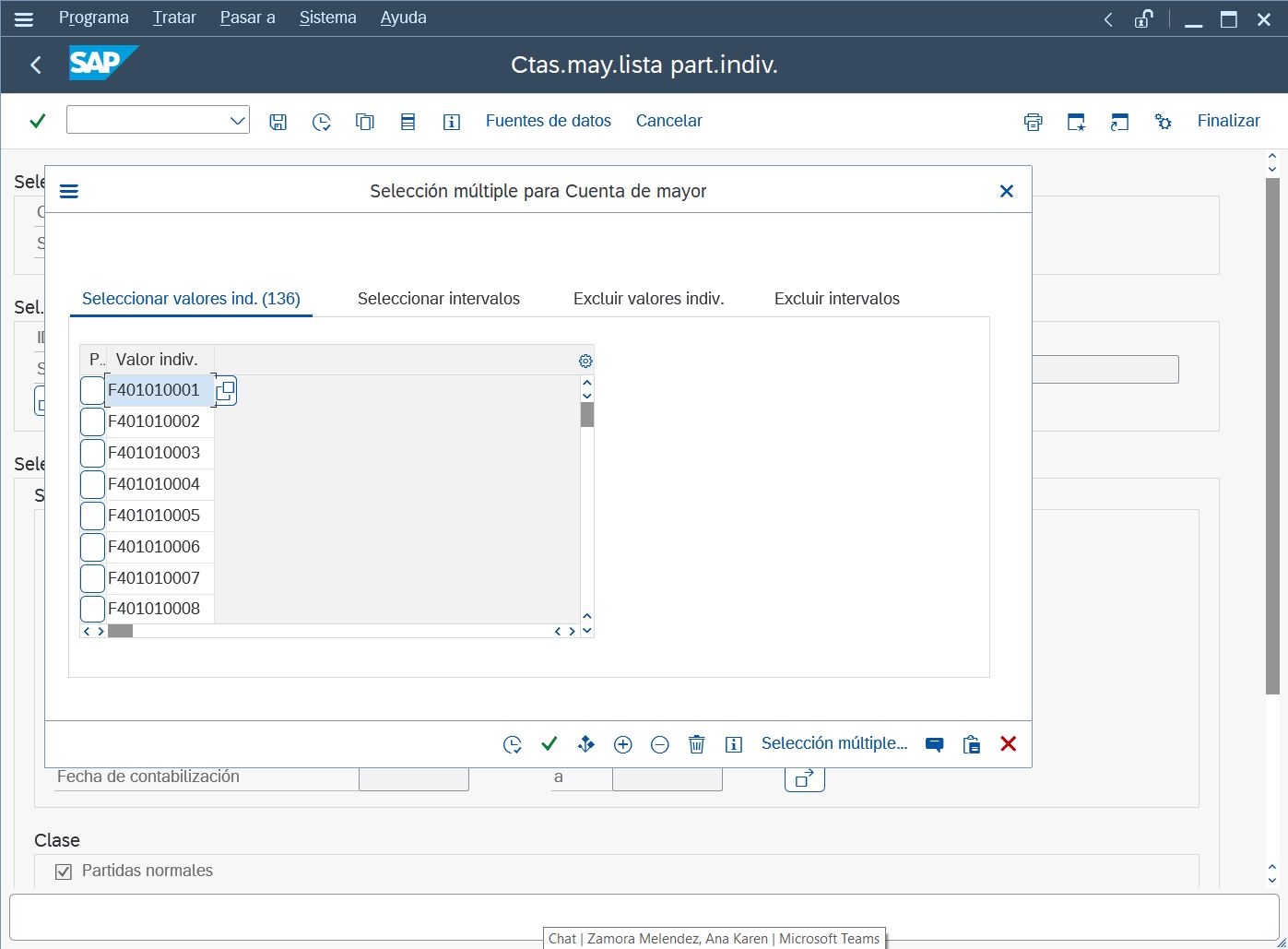Tick the row selector for F401010004
Screen dimensions: 1288x949
click(x=92, y=484)
